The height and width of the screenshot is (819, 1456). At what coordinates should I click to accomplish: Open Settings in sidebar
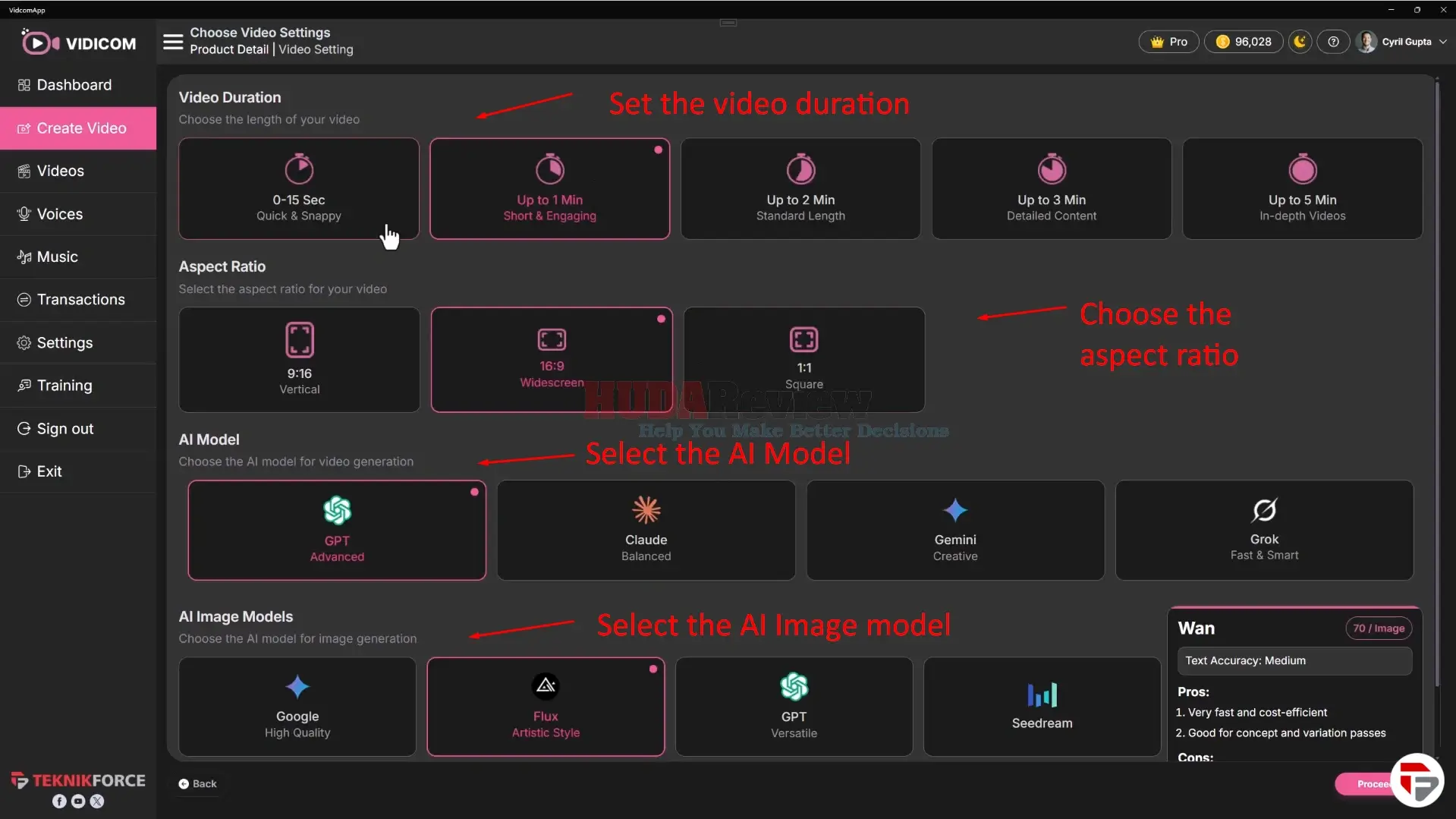point(78,342)
